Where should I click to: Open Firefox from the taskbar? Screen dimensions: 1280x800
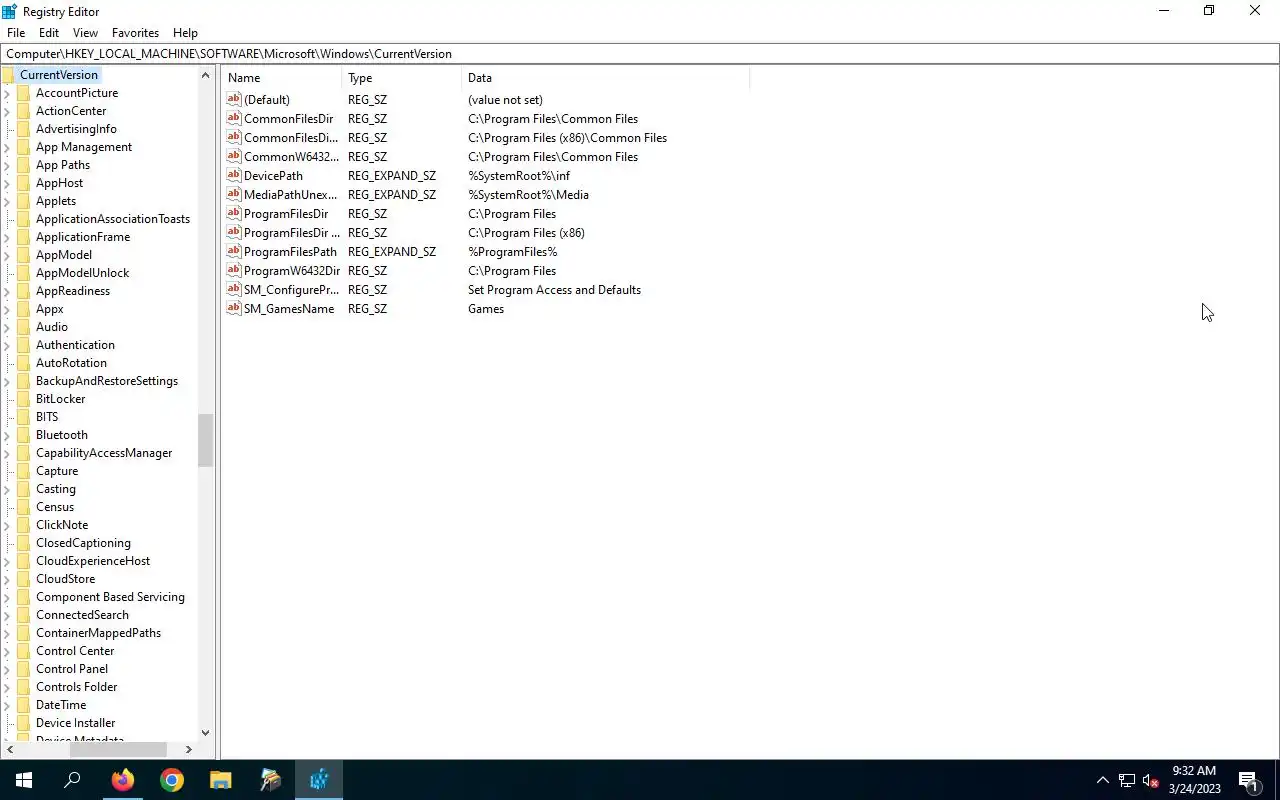[x=123, y=780]
